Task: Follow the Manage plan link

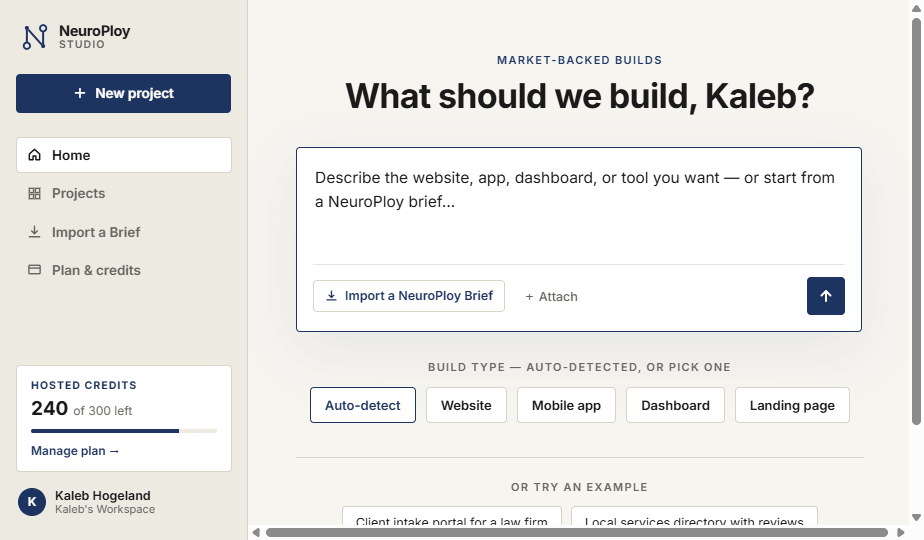Action: pyautogui.click(x=75, y=450)
